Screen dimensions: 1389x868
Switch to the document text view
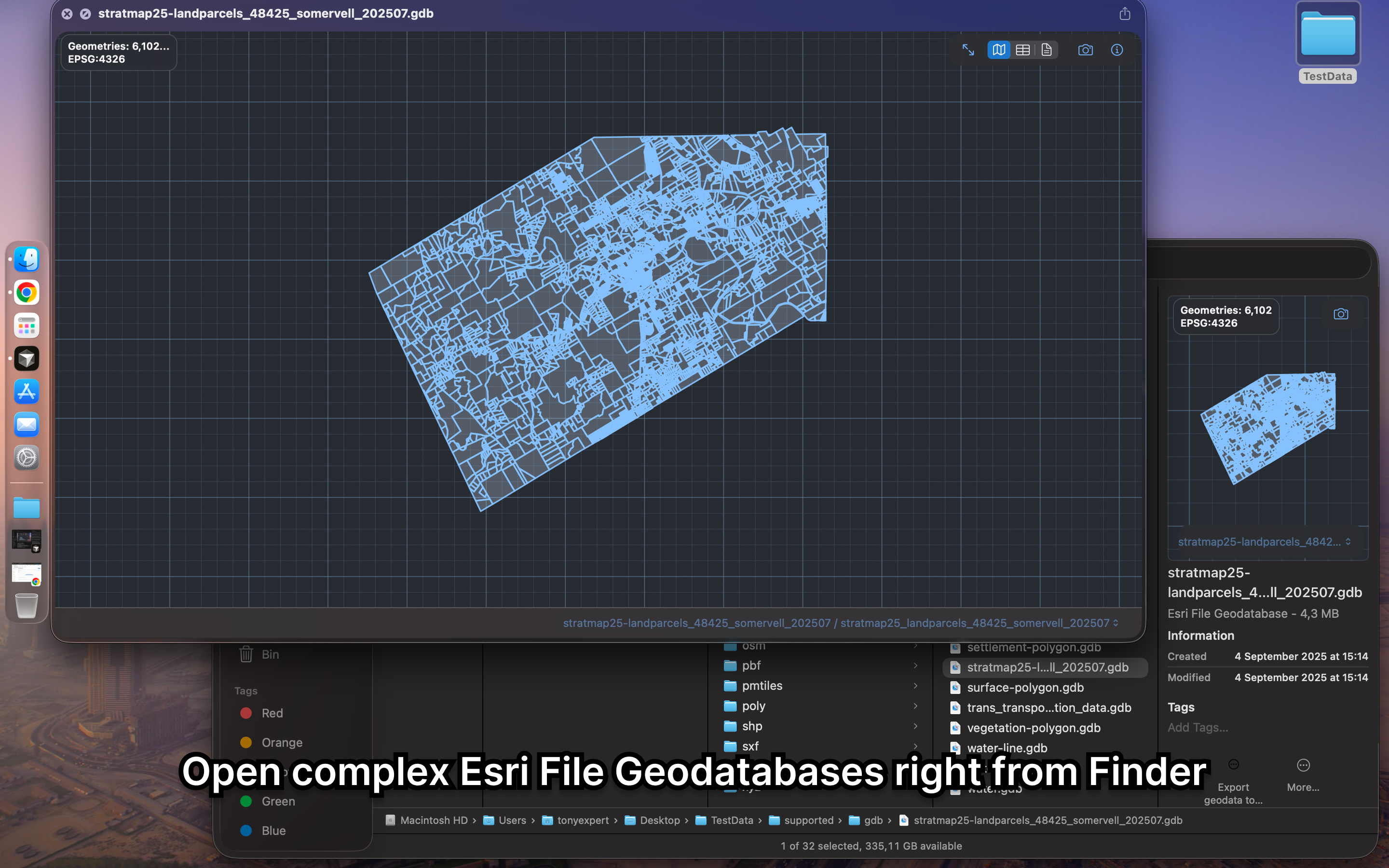pos(1047,50)
